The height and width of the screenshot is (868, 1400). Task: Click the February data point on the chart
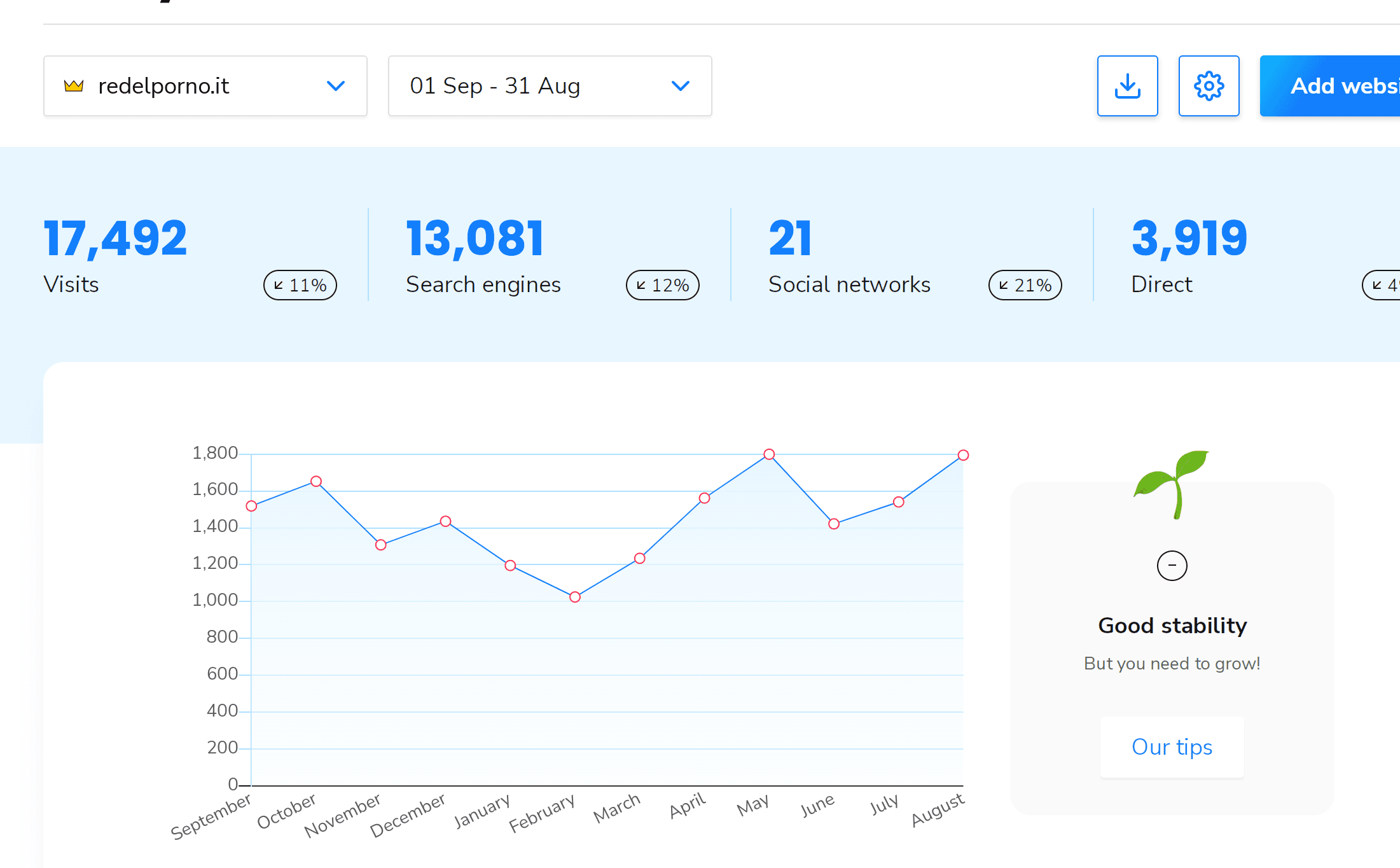coord(575,597)
